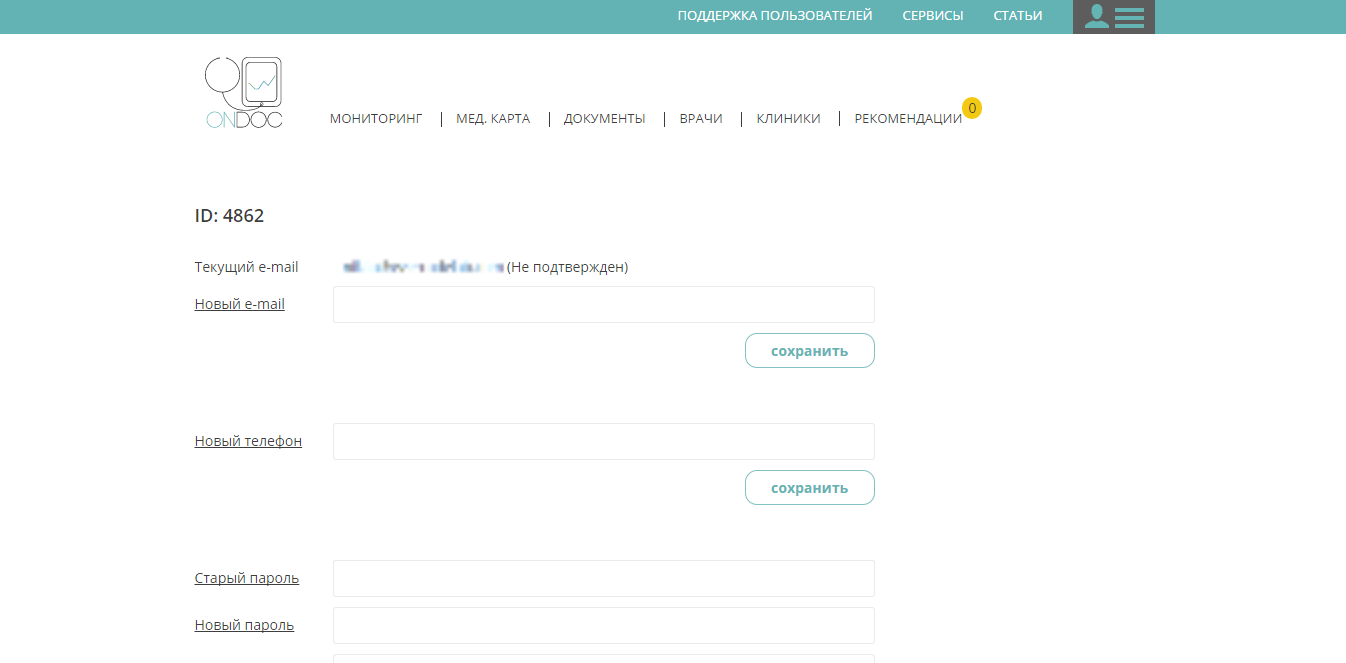Open Поддержка пользователей in top bar

[774, 16]
